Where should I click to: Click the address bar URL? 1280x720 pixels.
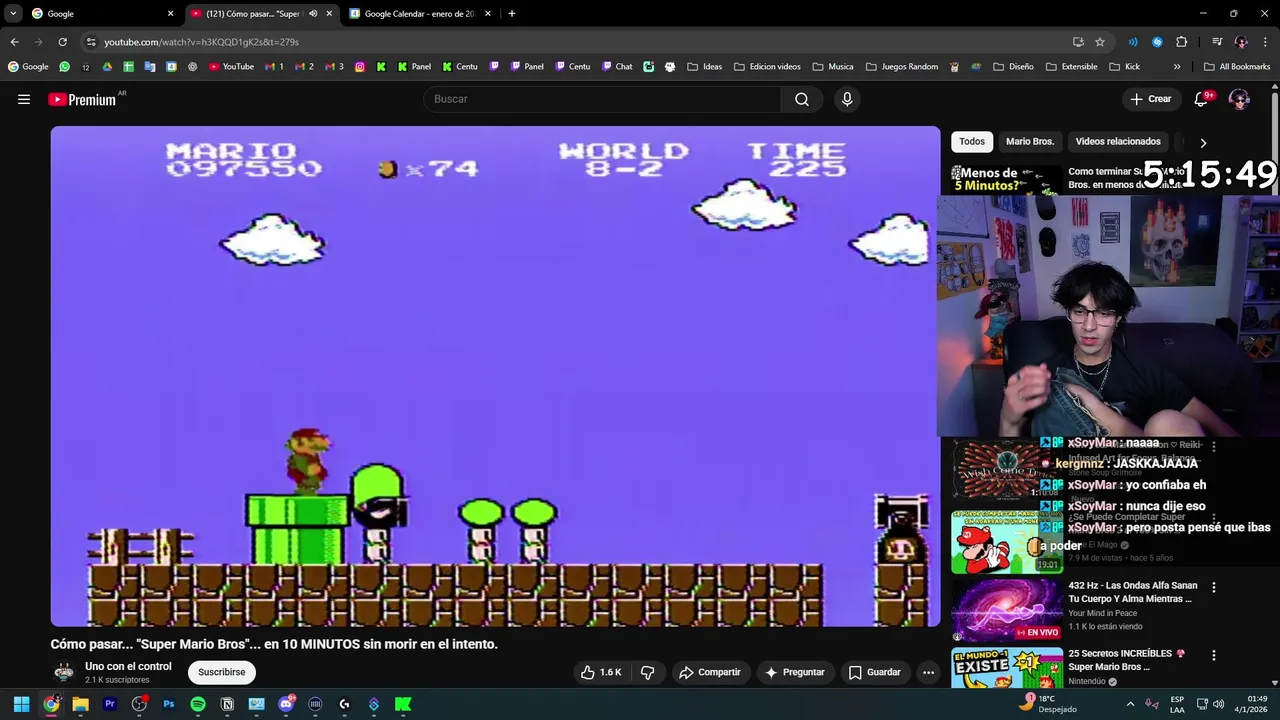pos(201,42)
